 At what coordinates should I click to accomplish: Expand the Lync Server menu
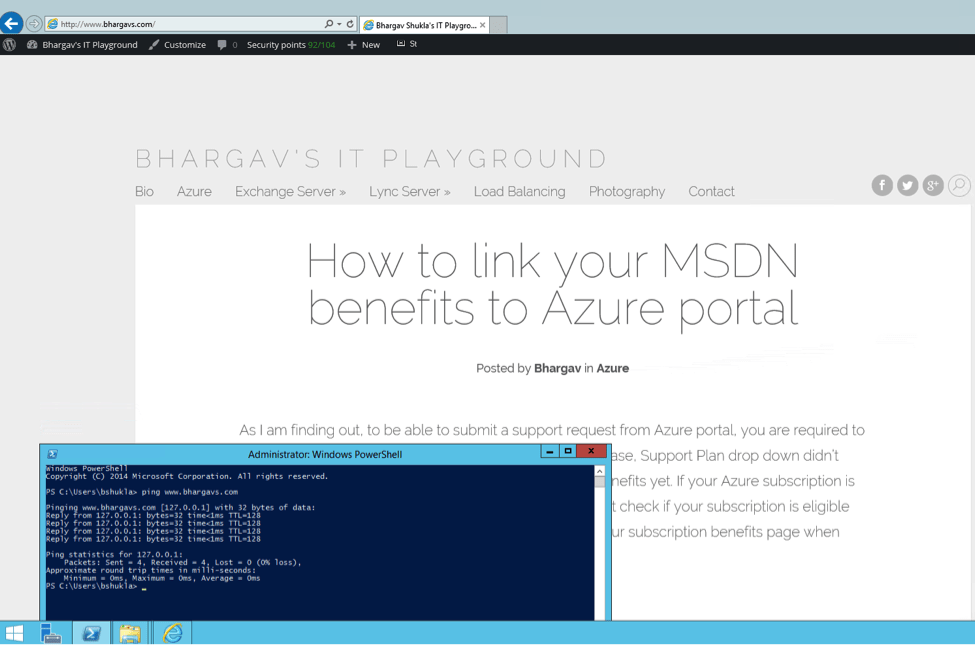(x=409, y=191)
